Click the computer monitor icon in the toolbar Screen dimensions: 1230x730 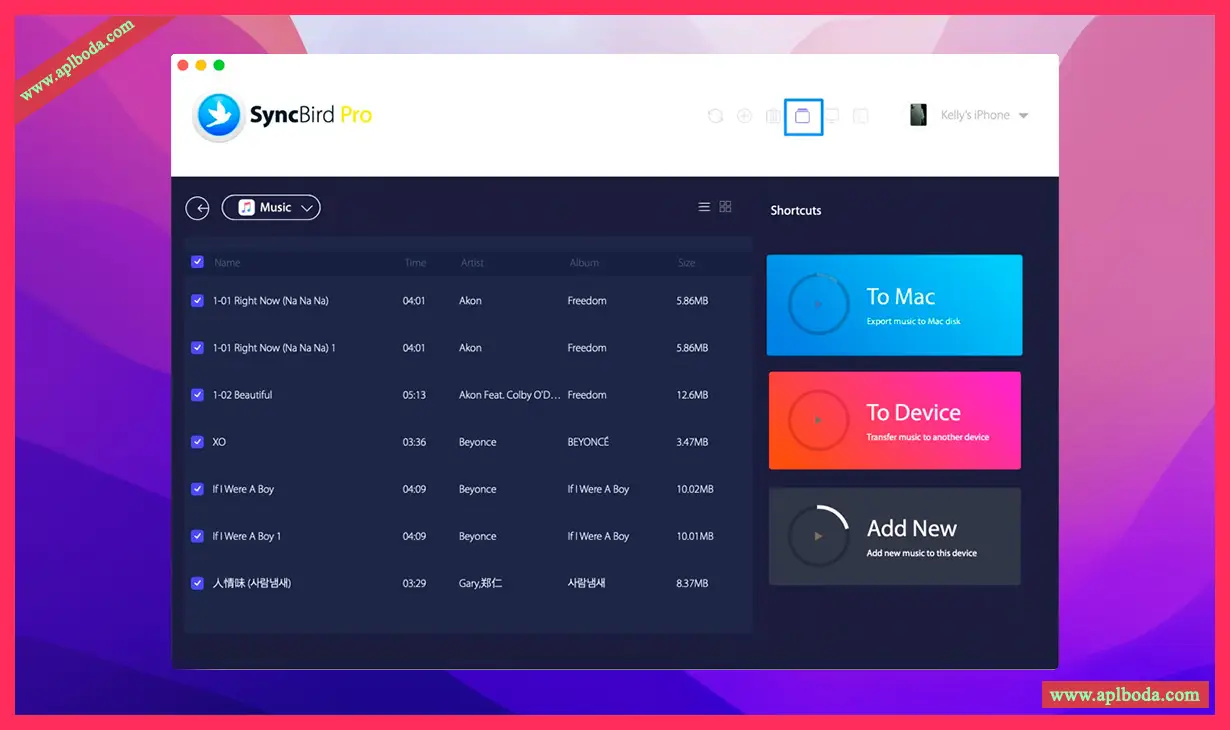coord(831,116)
